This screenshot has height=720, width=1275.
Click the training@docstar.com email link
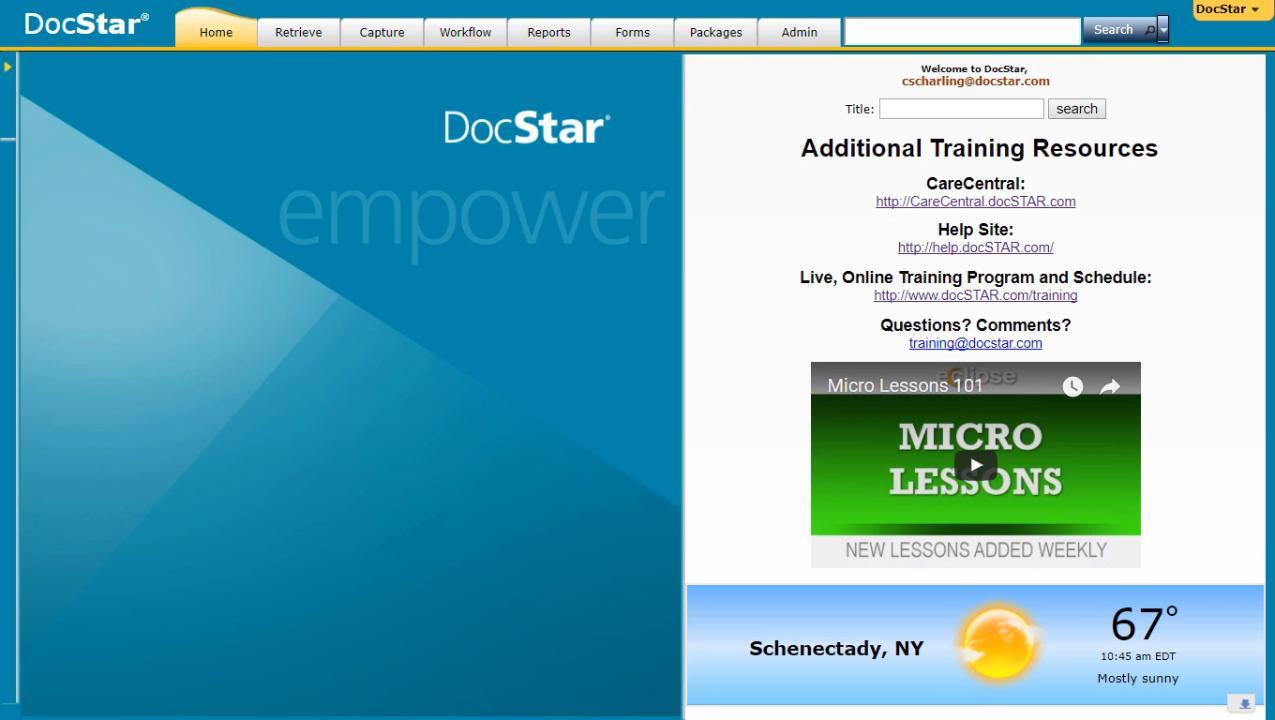tap(976, 343)
